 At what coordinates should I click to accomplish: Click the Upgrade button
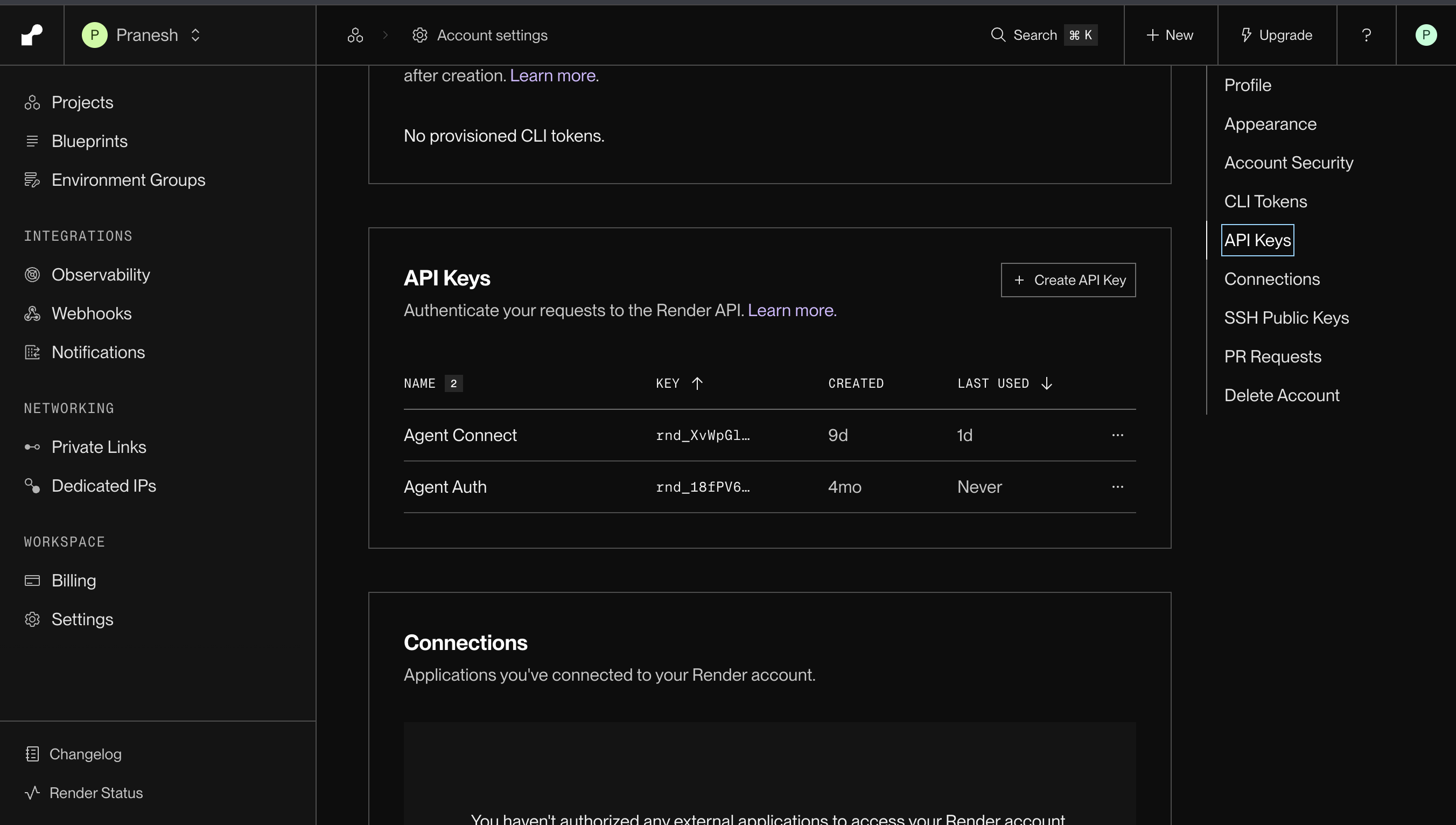1276,35
